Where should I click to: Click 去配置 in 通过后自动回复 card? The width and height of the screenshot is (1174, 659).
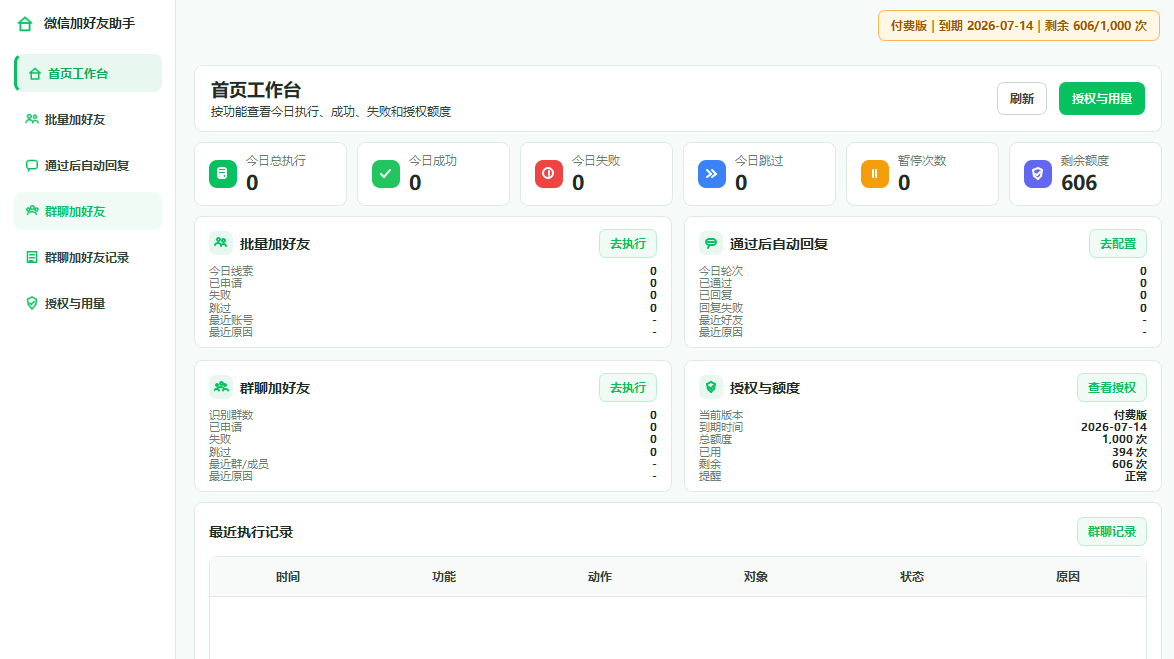[1118, 243]
